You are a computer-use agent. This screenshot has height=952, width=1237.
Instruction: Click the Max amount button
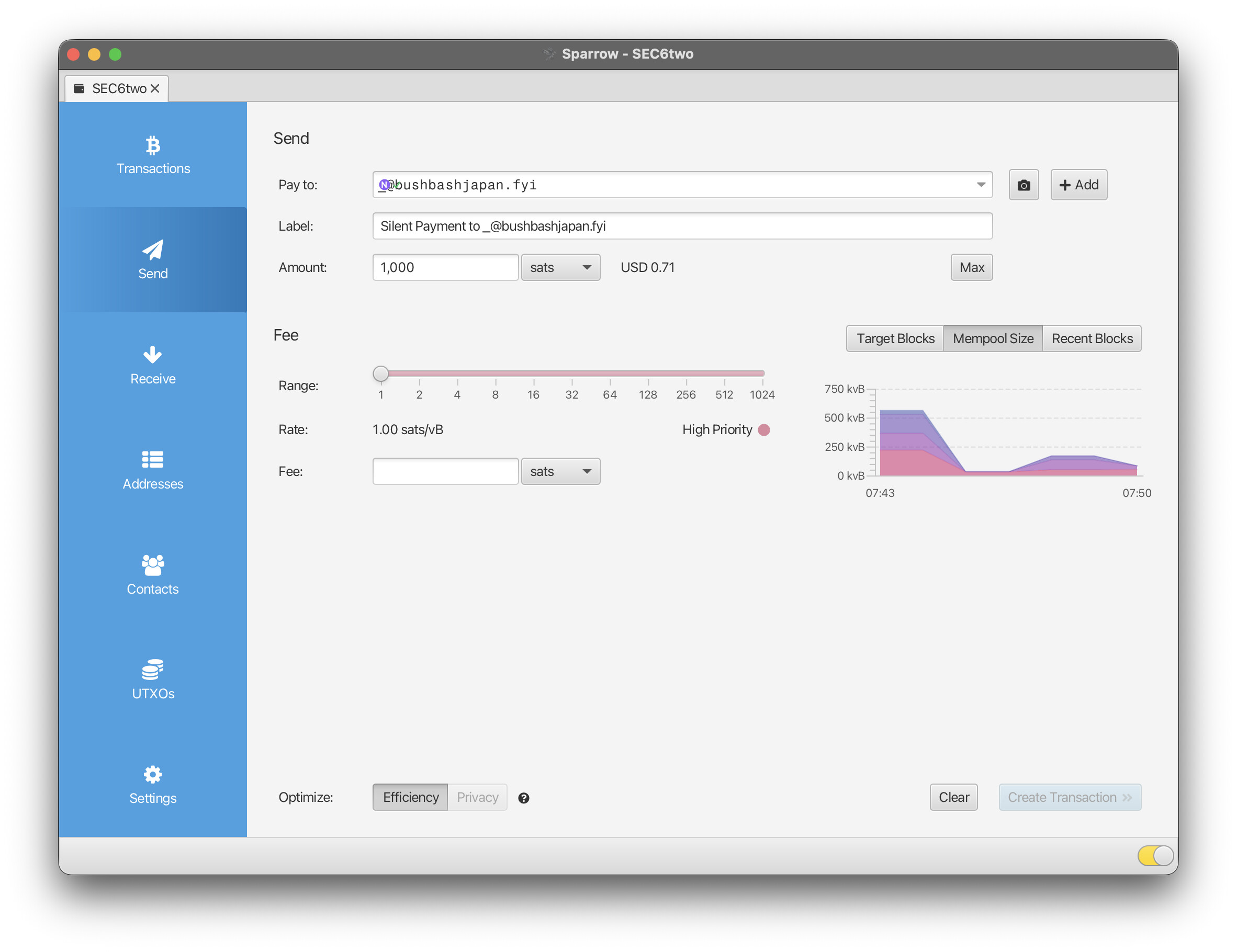(971, 267)
